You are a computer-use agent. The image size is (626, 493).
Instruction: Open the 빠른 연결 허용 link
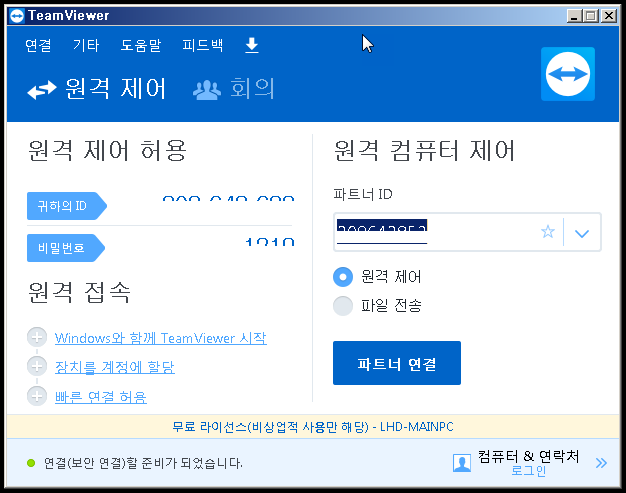coord(101,397)
